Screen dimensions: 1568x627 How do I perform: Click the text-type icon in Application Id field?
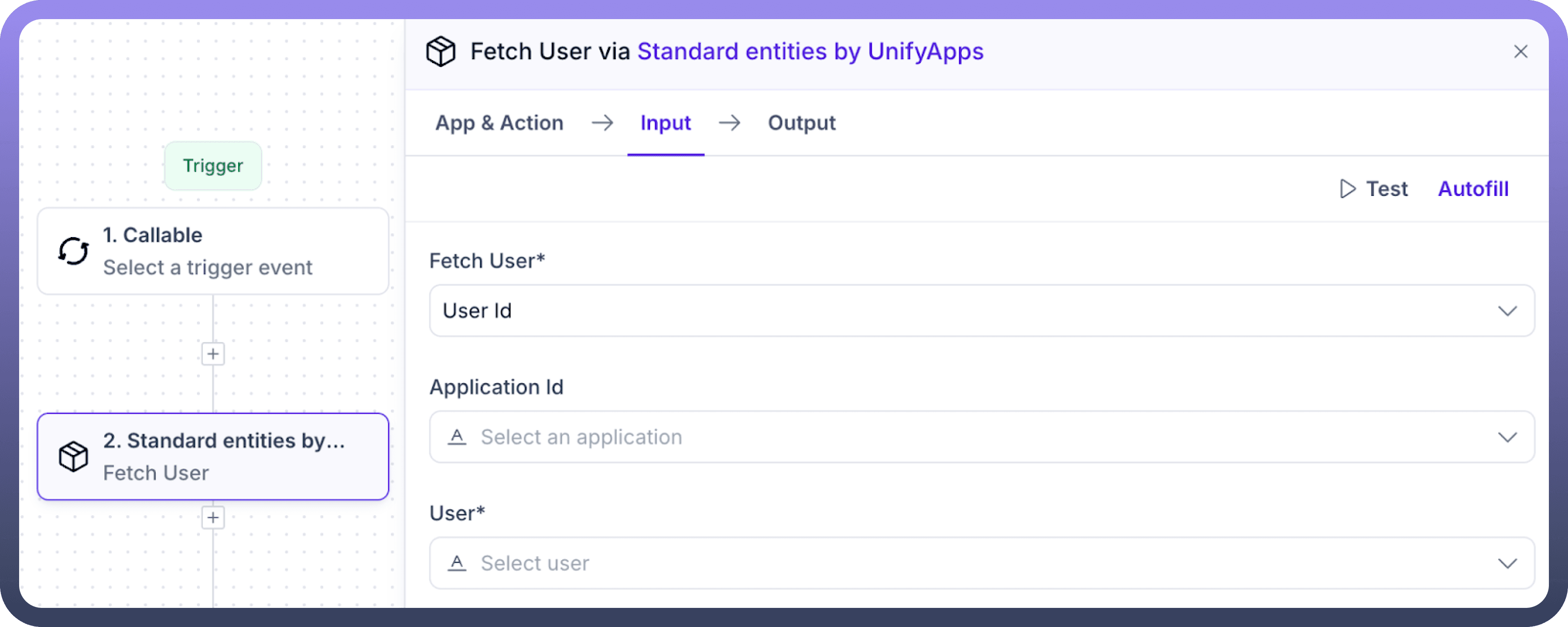(457, 437)
